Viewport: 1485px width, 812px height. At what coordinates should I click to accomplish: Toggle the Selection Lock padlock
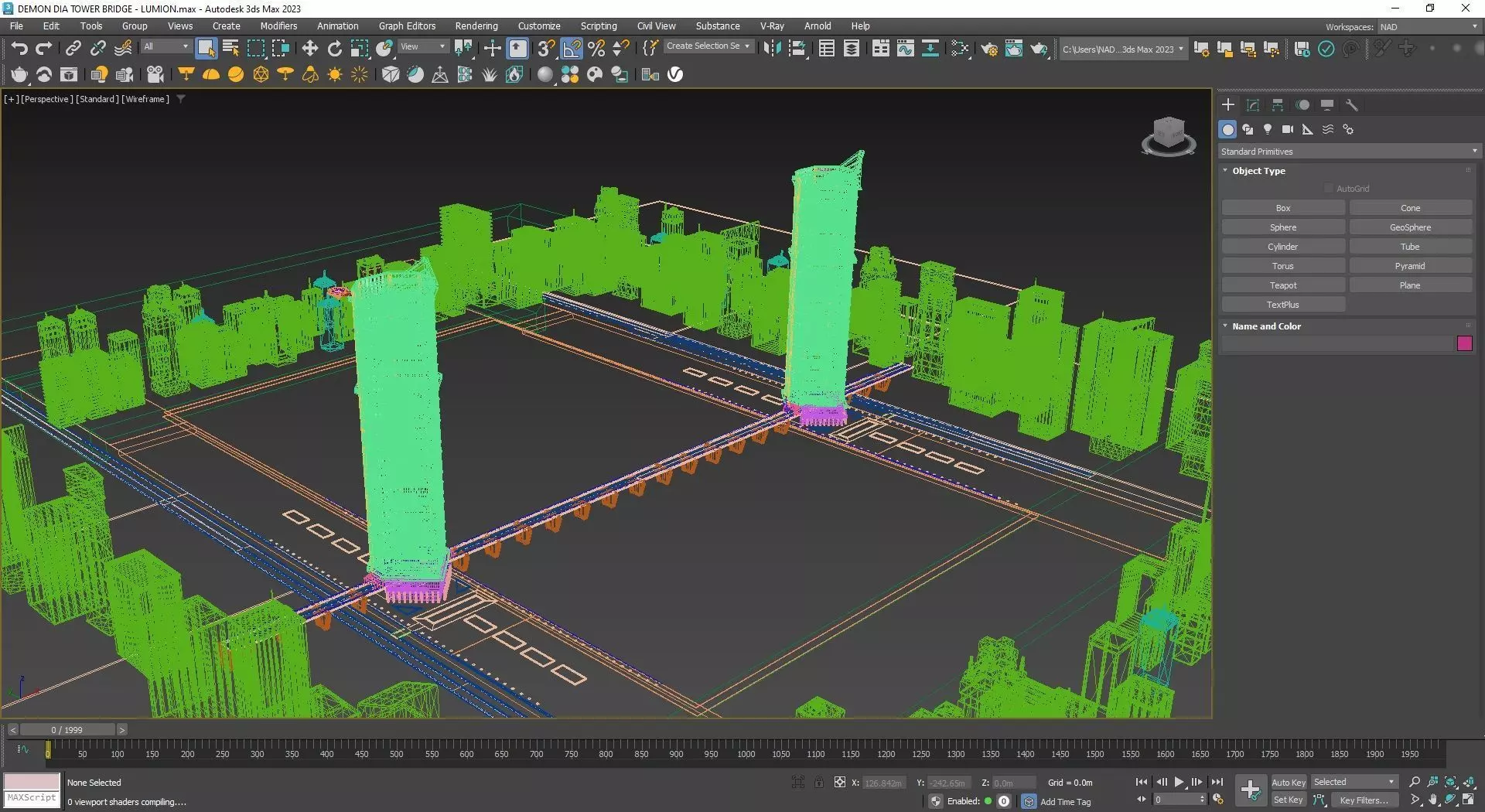tap(819, 783)
